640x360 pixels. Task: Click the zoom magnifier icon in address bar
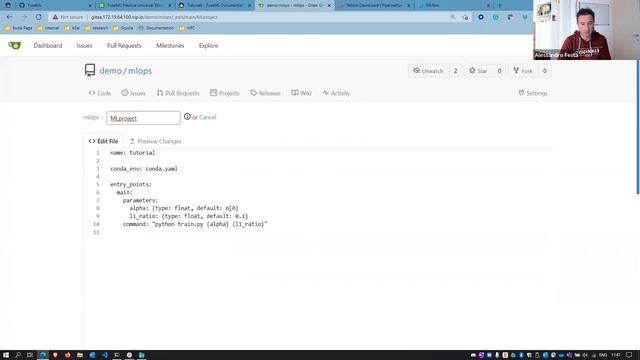tap(453, 17)
